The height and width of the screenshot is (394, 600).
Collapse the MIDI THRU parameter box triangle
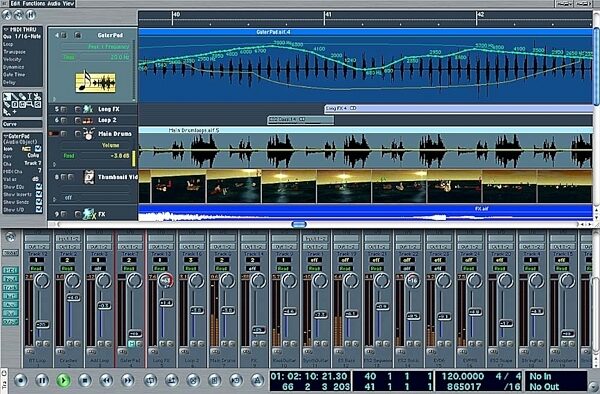(x=5, y=29)
